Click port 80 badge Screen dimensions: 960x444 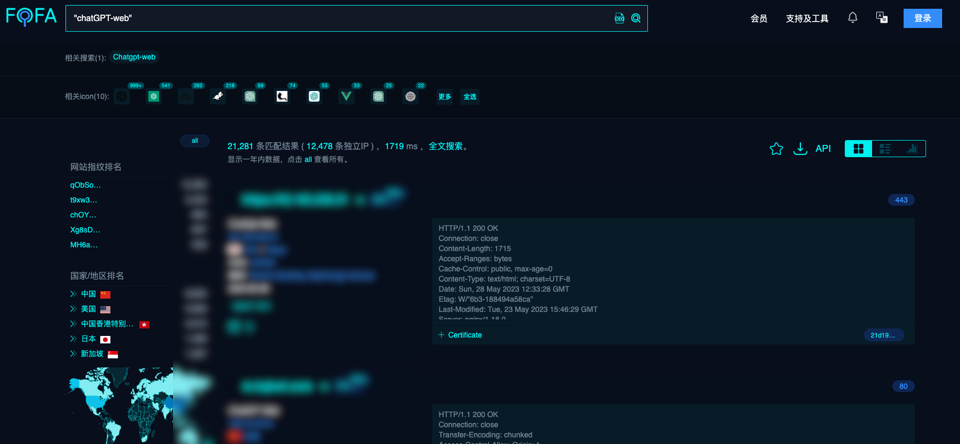click(903, 386)
